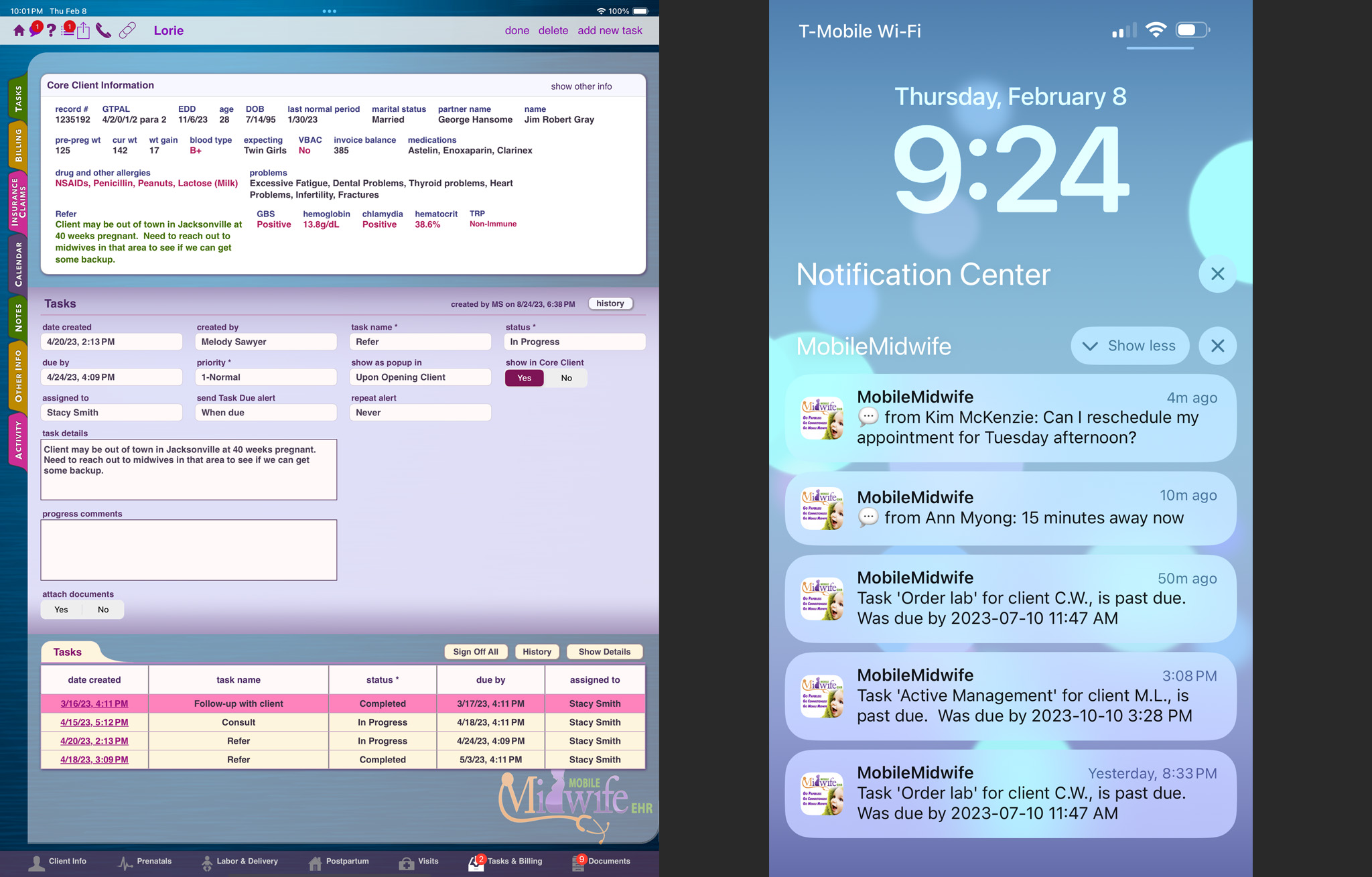The image size is (1372, 877).
Task: Open the iPad multitasking three-dots control
Action: tap(329, 11)
